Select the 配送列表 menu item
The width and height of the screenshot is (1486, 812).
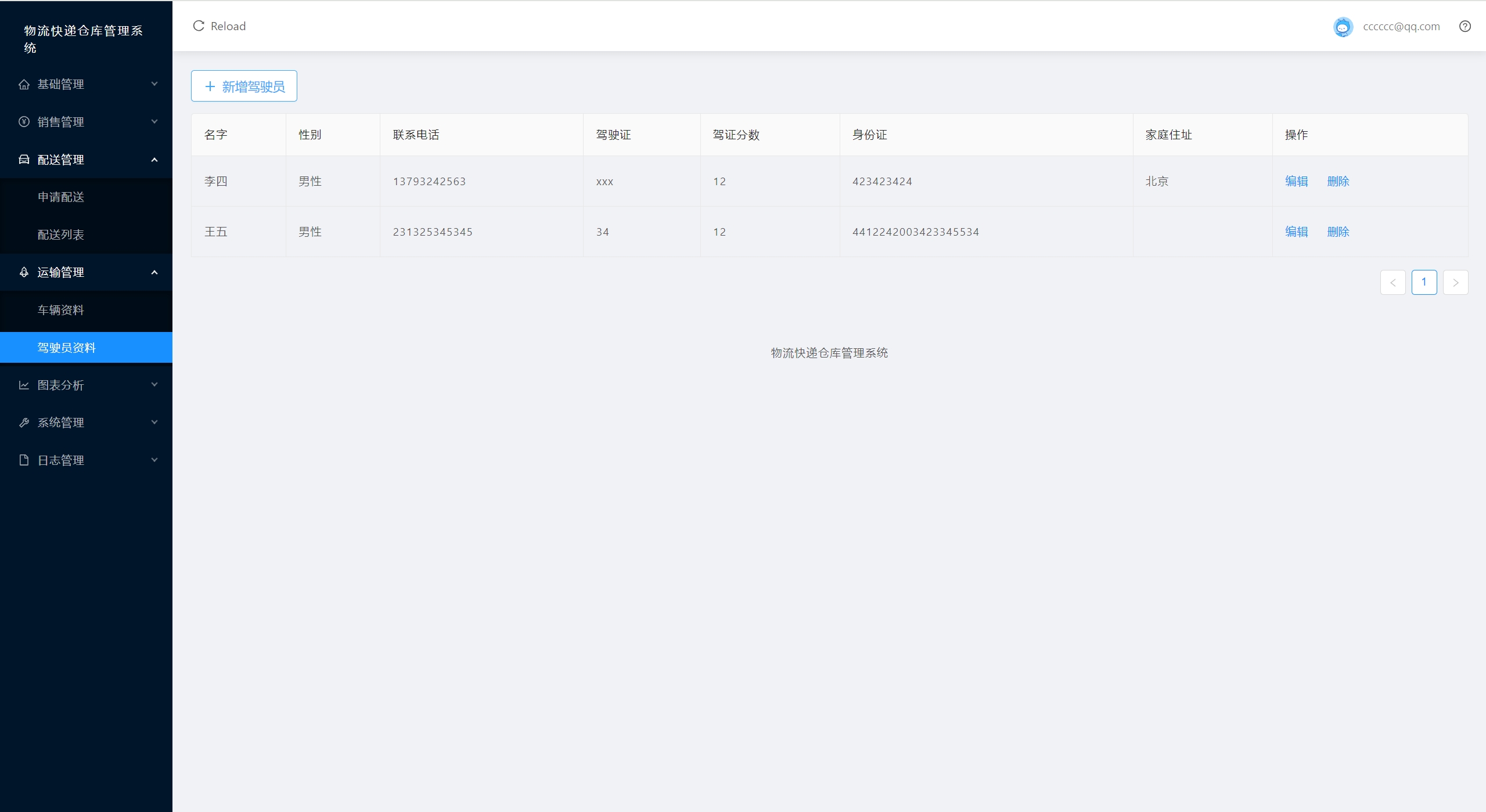pos(61,234)
